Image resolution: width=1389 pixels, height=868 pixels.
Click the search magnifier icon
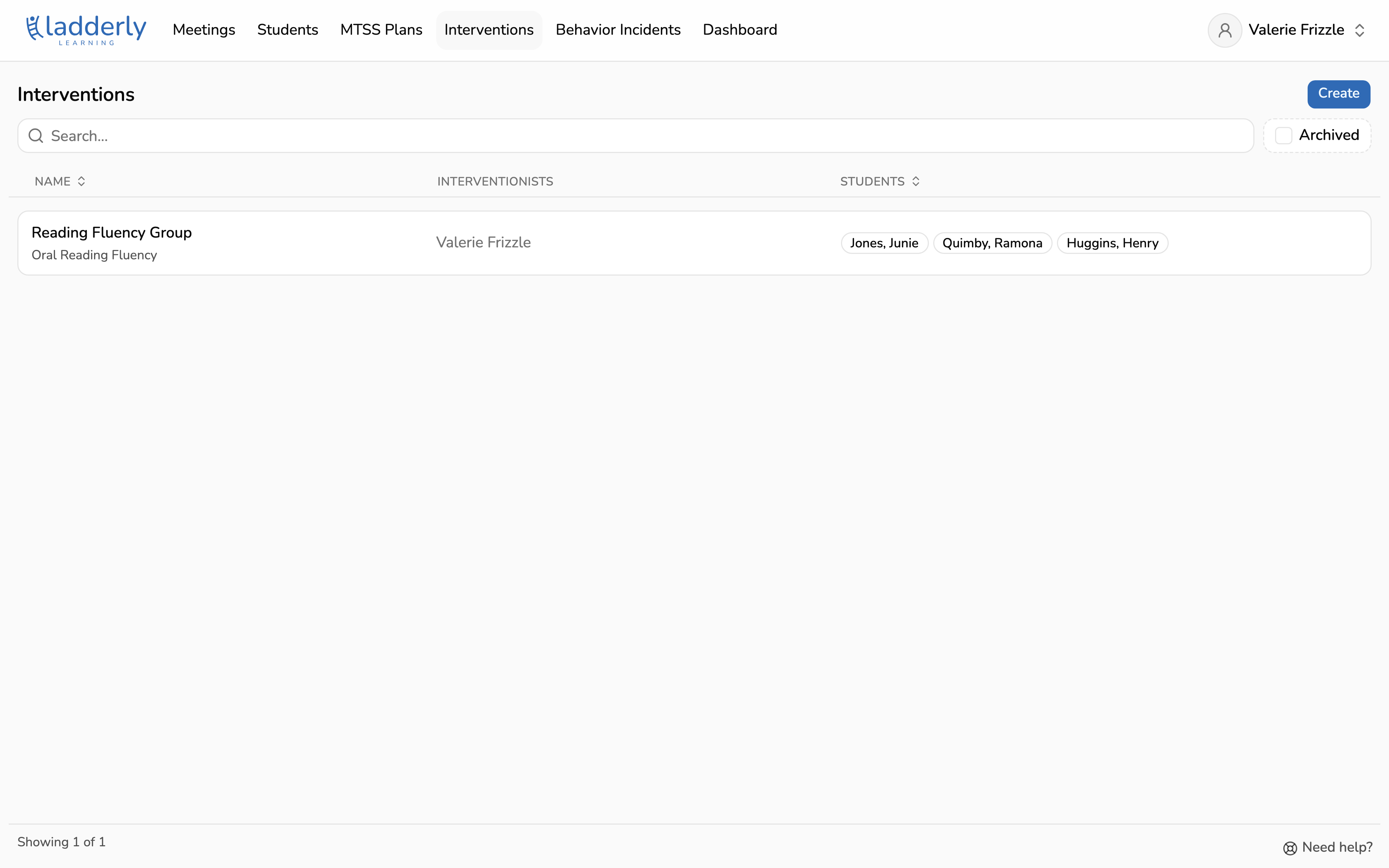pos(35,136)
